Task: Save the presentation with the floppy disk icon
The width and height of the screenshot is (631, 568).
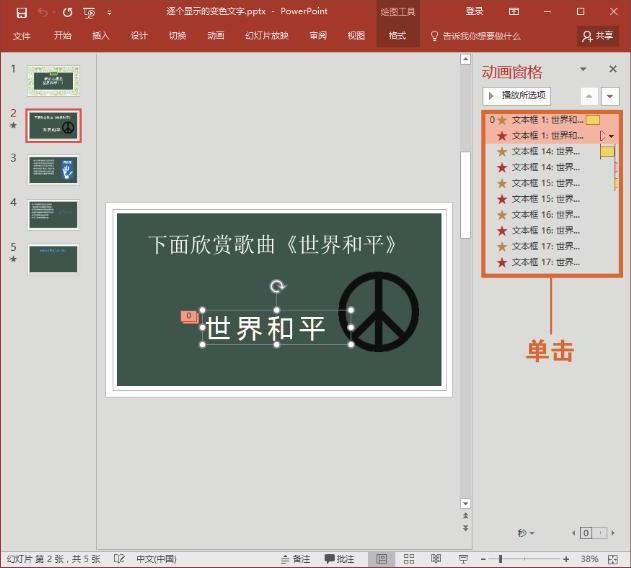Action: click(22, 12)
